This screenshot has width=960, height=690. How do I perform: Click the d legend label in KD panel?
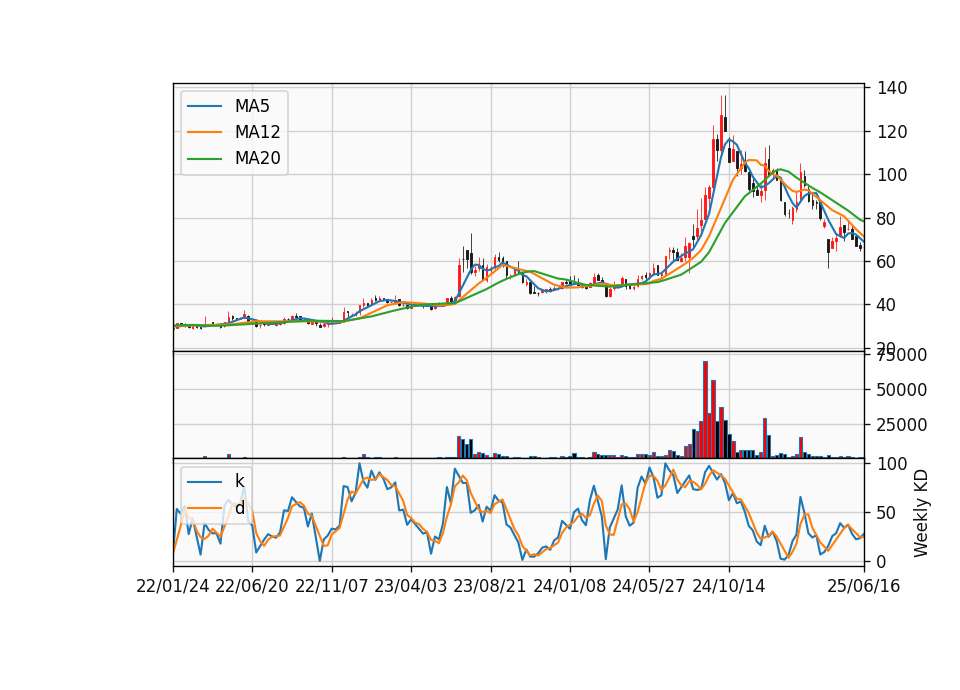(x=240, y=508)
